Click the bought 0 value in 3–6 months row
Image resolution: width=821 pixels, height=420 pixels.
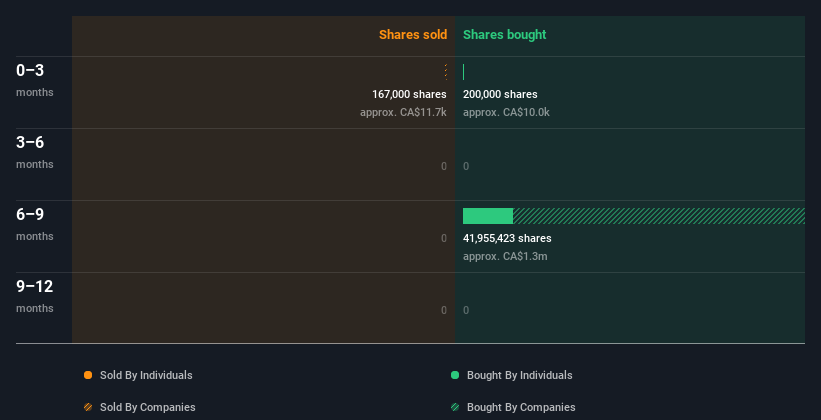(466, 167)
